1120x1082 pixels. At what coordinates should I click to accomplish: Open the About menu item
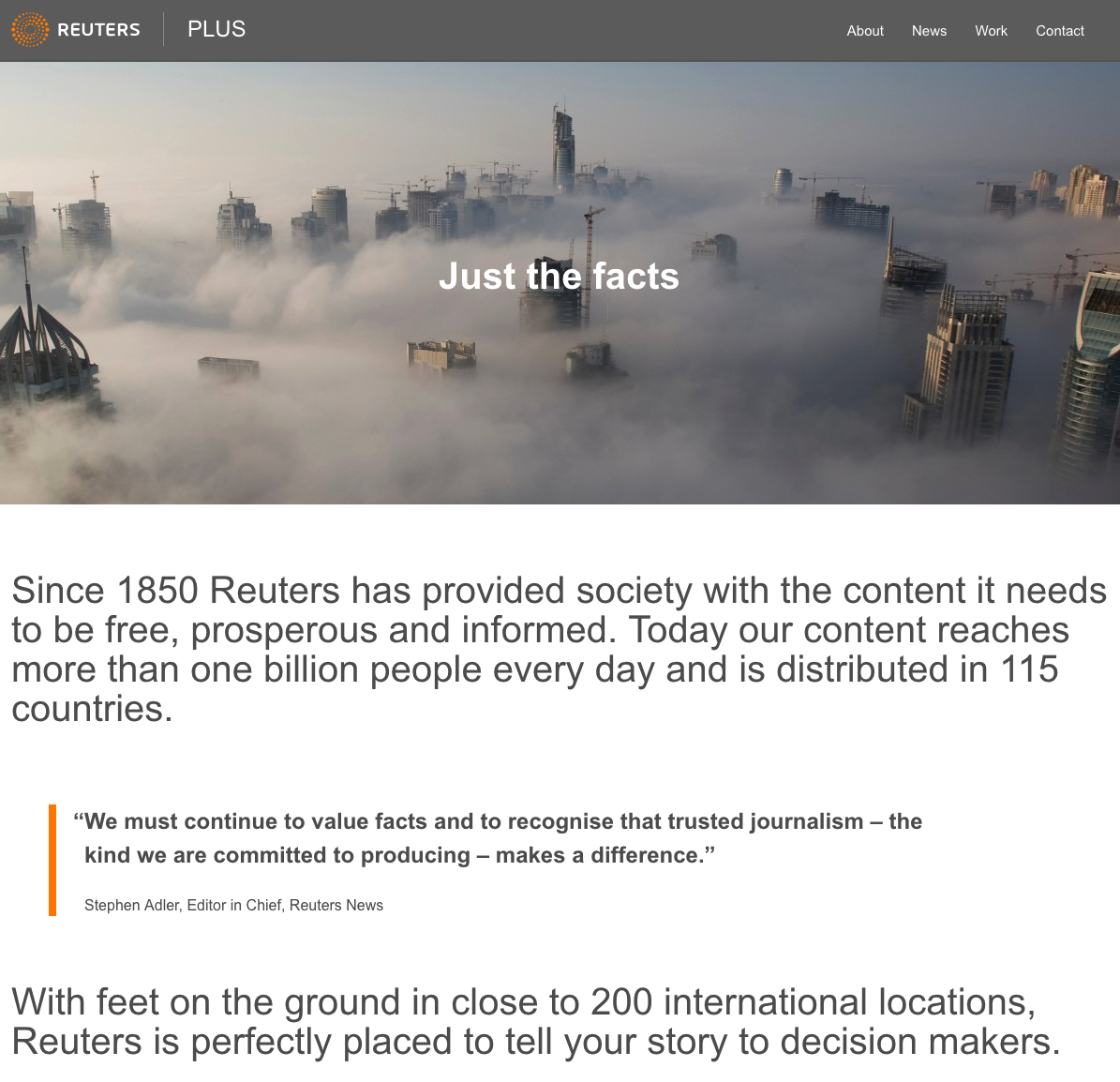(865, 31)
